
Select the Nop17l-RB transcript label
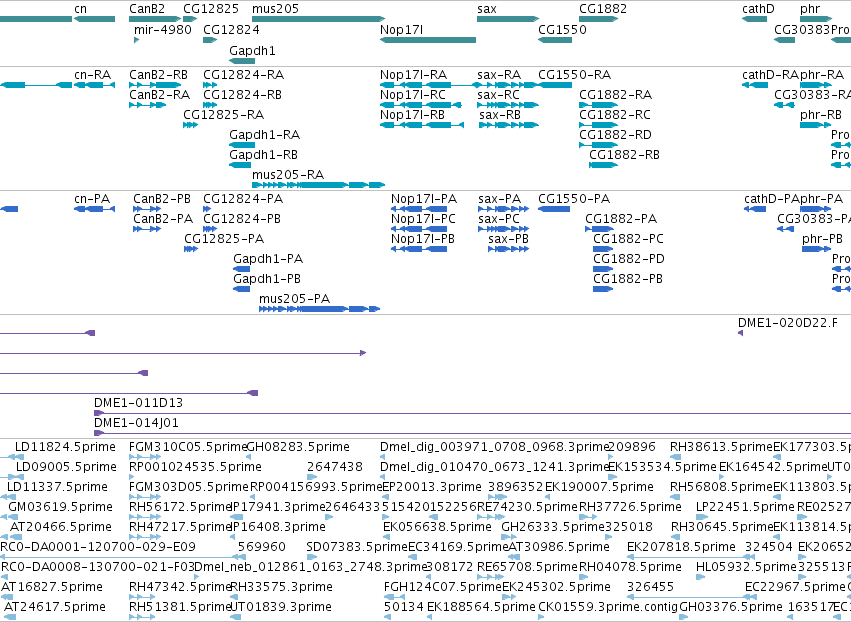pos(412,115)
